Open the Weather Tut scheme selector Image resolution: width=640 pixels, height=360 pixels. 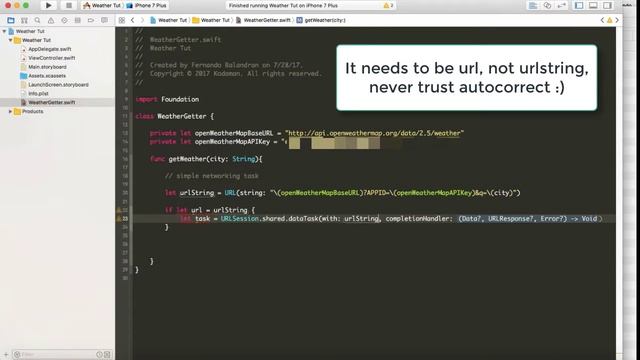102,5
